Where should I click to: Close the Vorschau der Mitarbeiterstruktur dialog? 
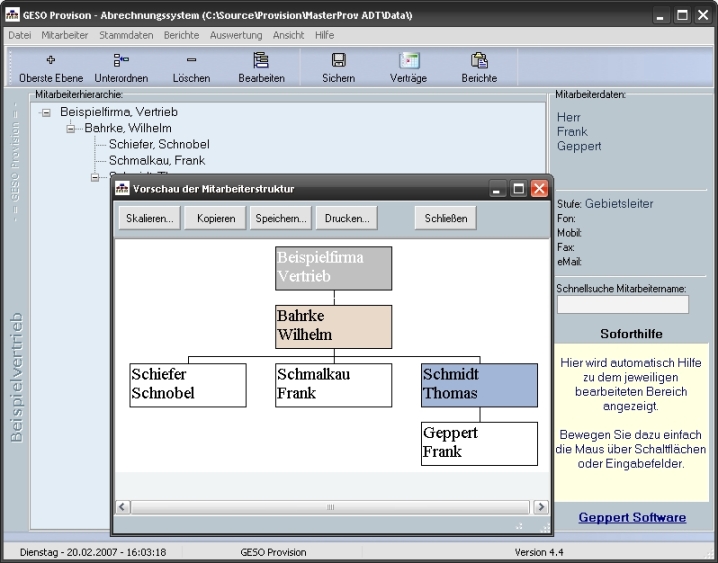539,189
